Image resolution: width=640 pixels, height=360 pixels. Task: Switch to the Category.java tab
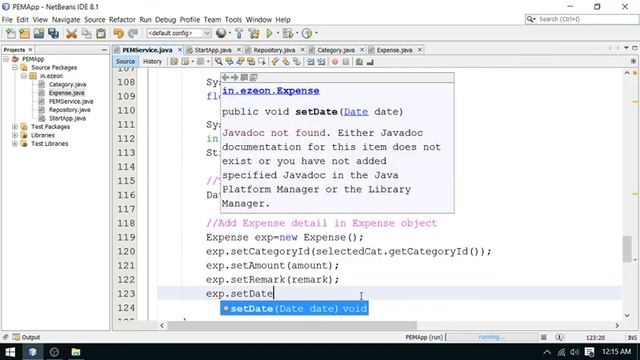(336, 50)
